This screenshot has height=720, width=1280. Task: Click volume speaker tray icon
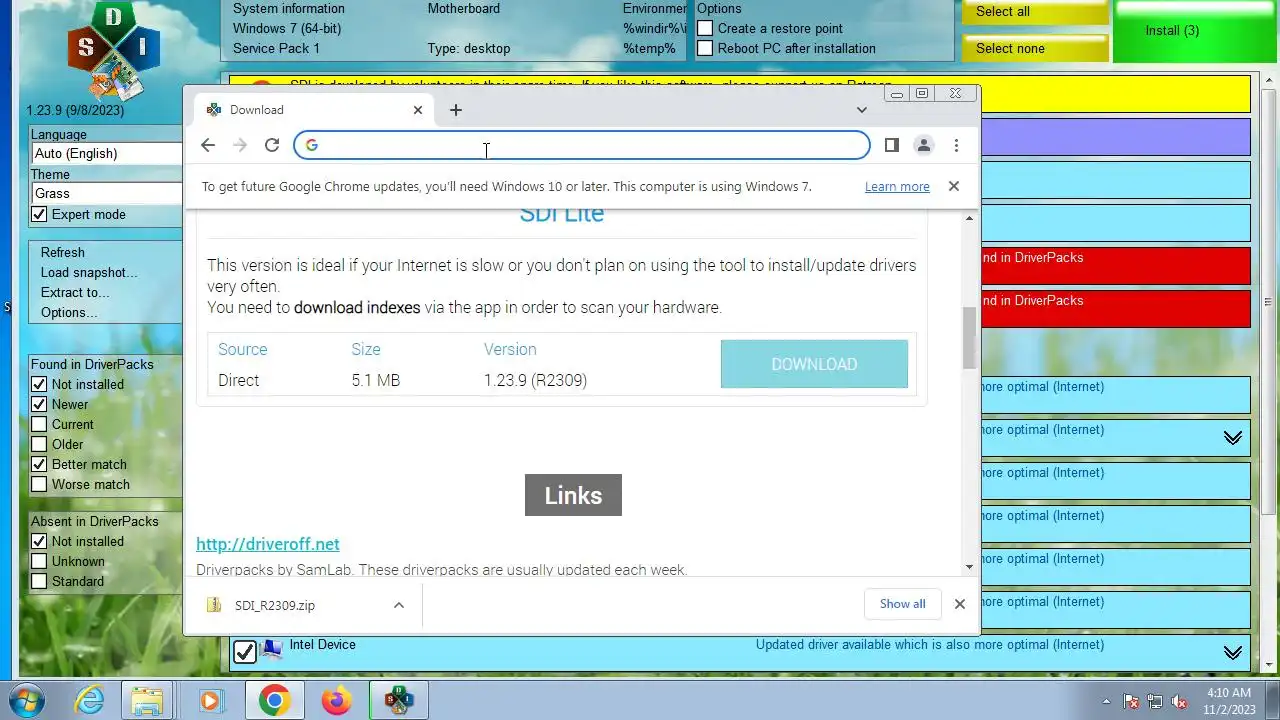1179,701
